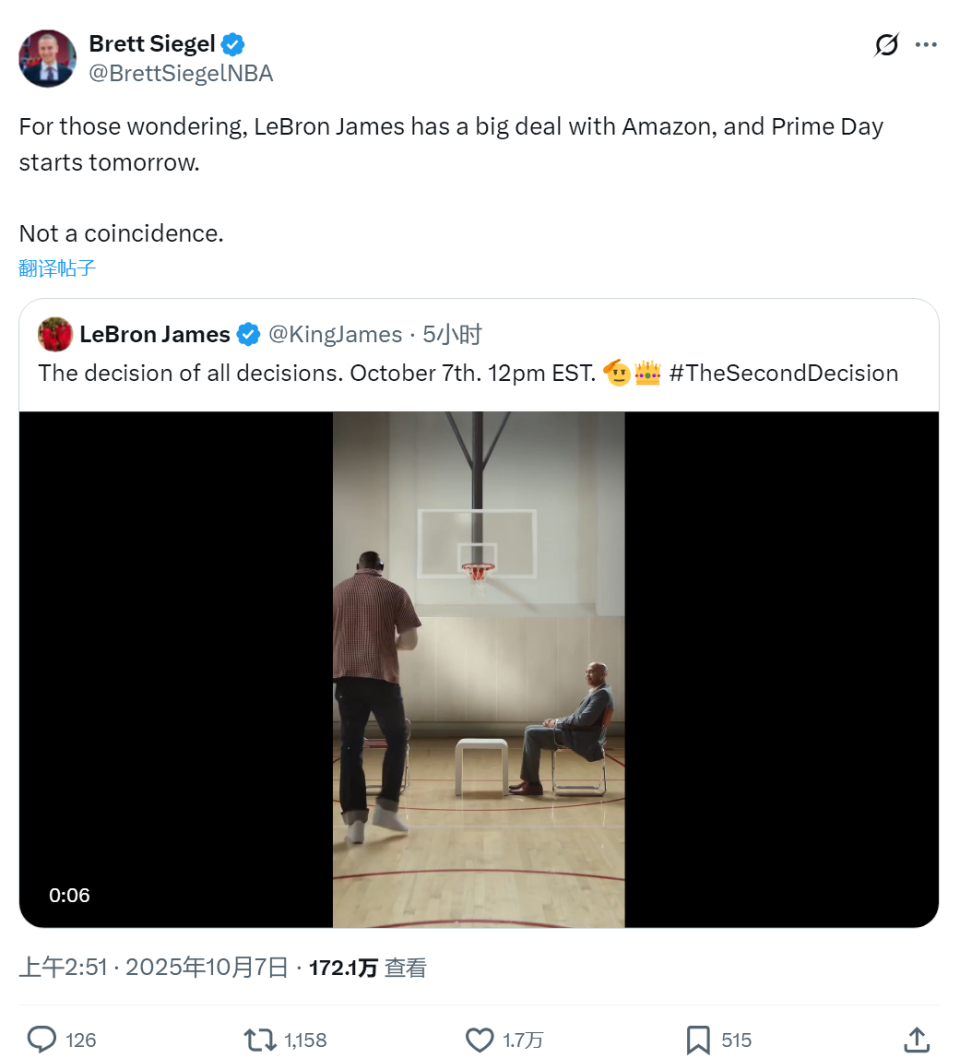Click the repost icon
The height and width of the screenshot is (1058, 960).
pyautogui.click(x=261, y=1039)
